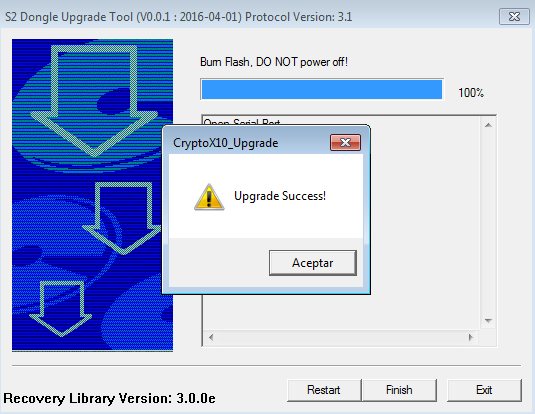Click the Aceptar button in the dialog
Viewport: 535px width, 414px height.
coord(313,263)
